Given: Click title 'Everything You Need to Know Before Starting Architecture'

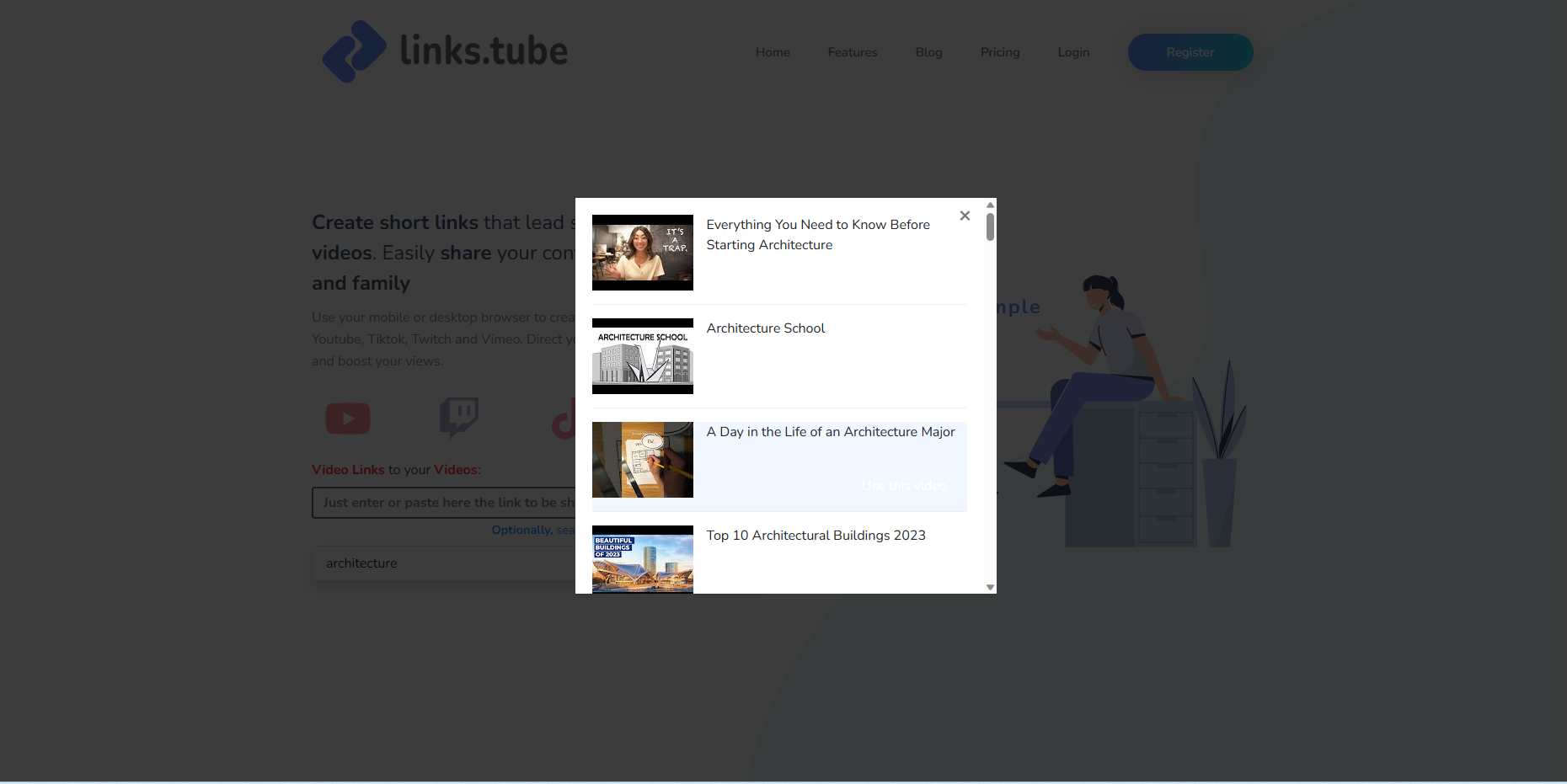Looking at the screenshot, I should coord(818,235).
